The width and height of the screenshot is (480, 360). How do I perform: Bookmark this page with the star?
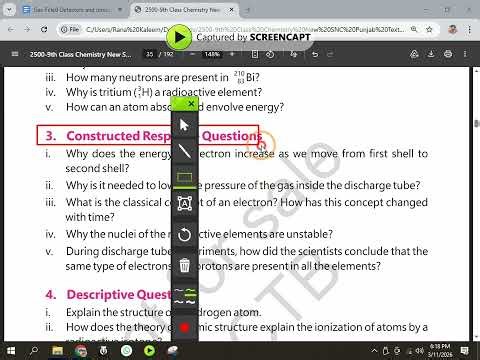(429, 29)
